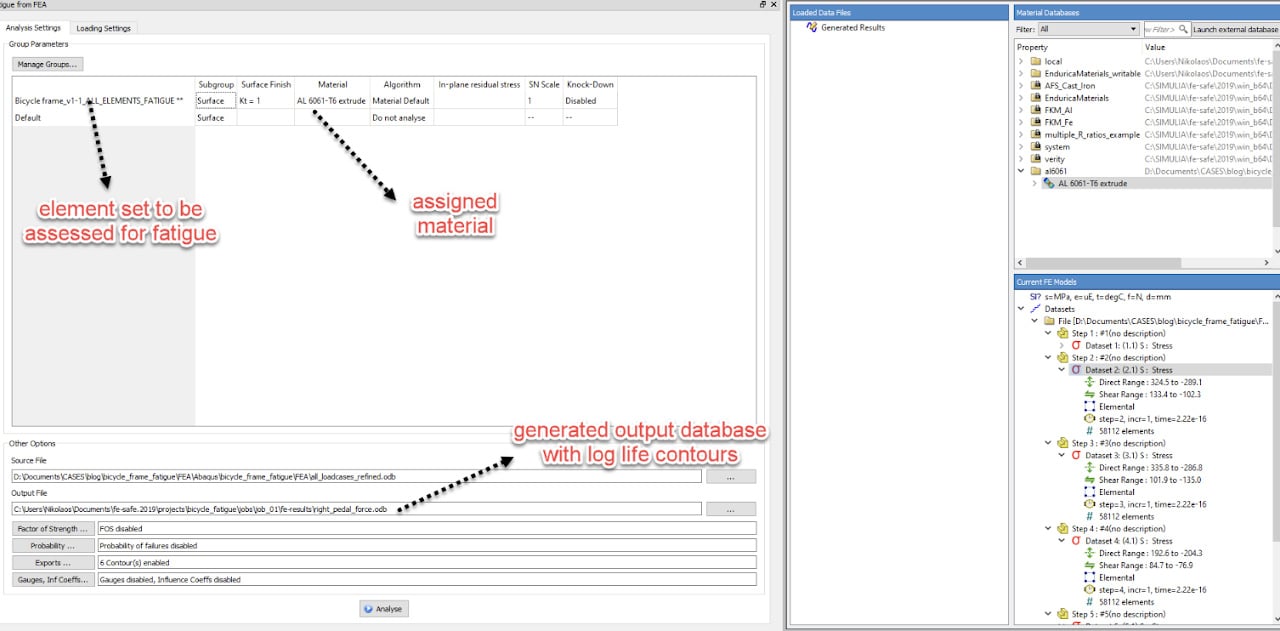Image resolution: width=1280 pixels, height=631 pixels.
Task: Collapse the Datasets tree node
Action: tap(1021, 309)
